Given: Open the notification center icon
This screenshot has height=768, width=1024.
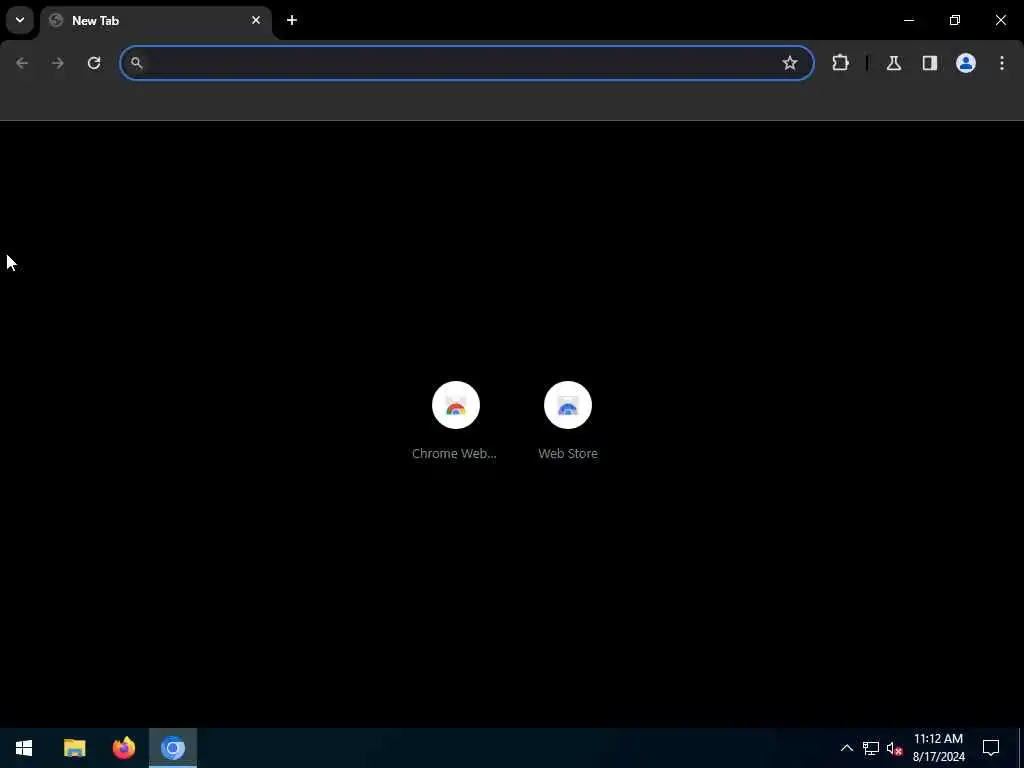Looking at the screenshot, I should [x=991, y=748].
